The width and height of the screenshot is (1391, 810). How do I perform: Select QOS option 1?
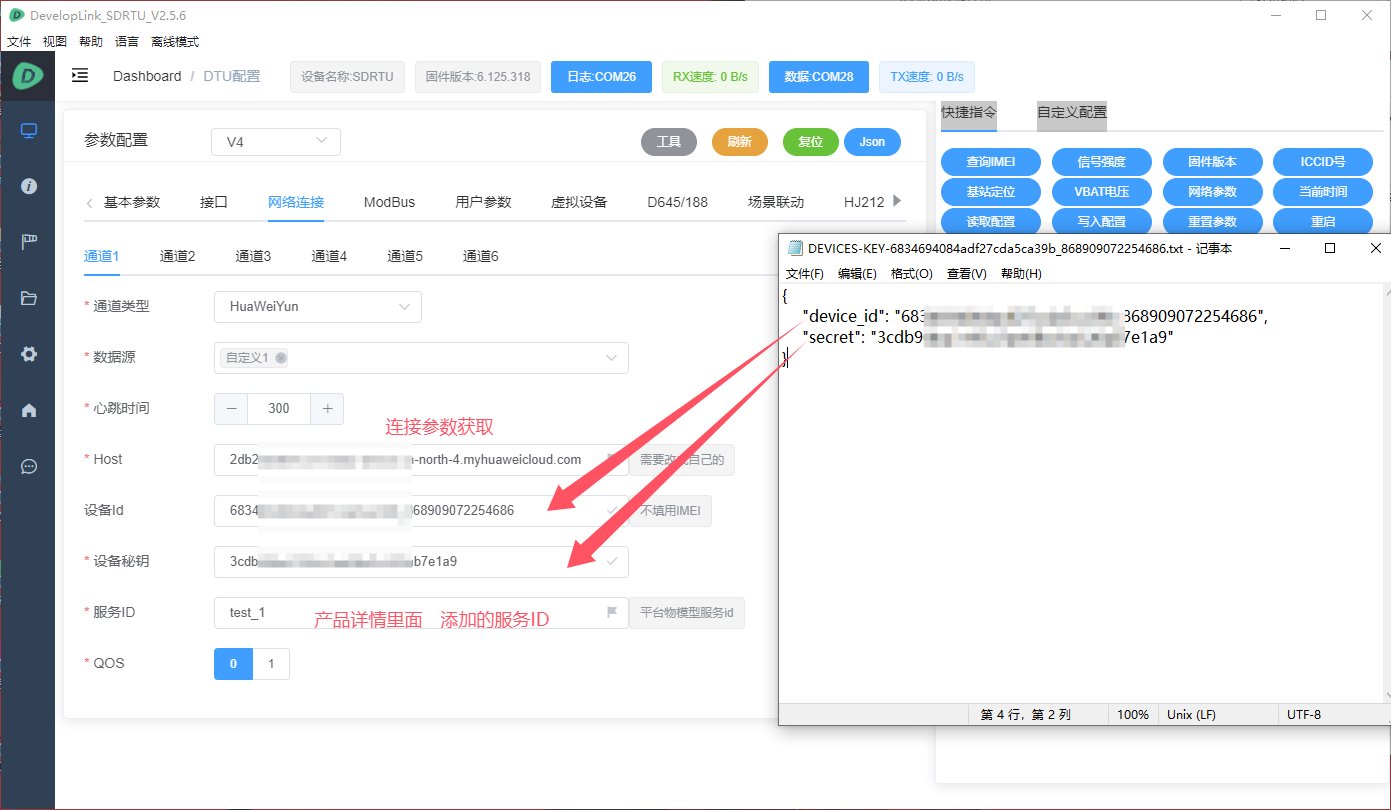pyautogui.click(x=271, y=664)
